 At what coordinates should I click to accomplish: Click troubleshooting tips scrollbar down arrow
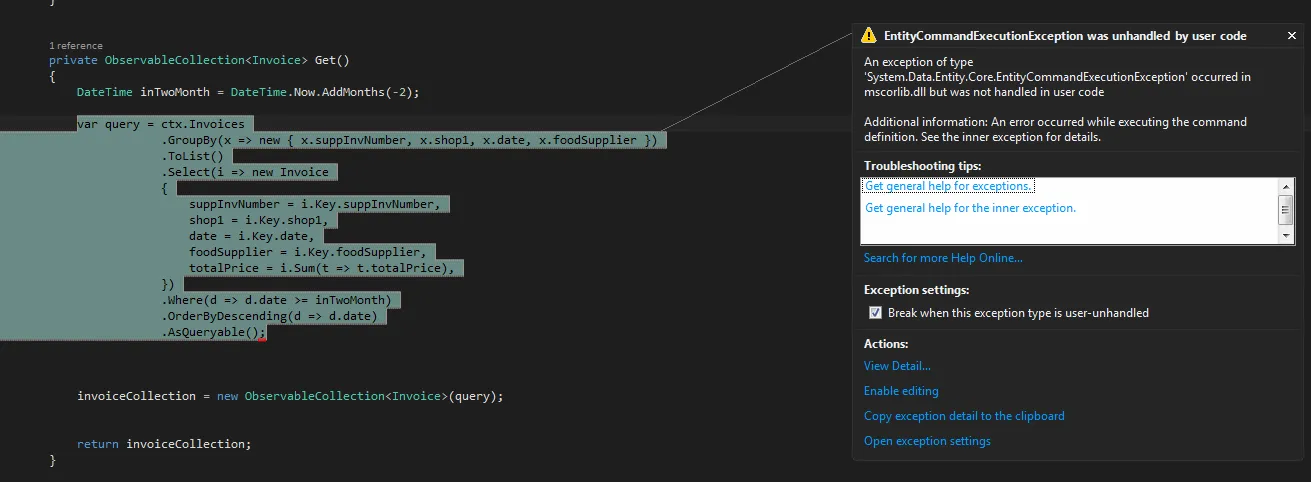(x=1287, y=235)
